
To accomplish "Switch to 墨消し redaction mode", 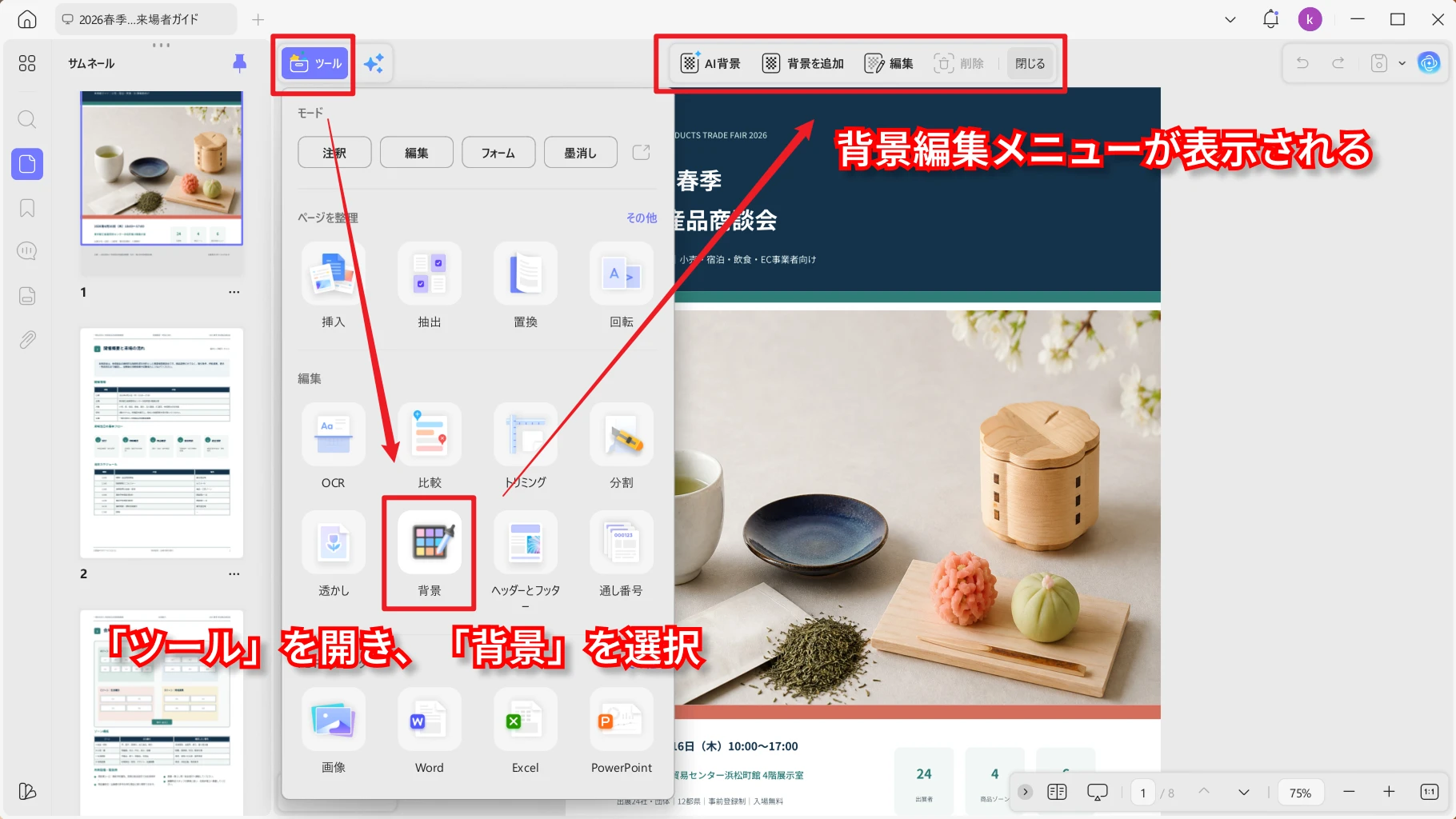I will point(580,153).
